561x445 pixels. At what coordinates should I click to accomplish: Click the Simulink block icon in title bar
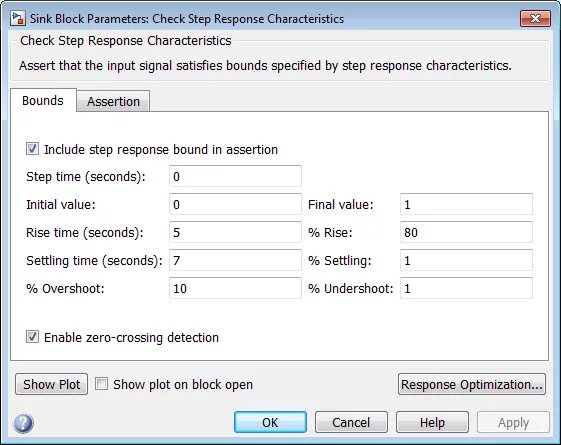18,18
